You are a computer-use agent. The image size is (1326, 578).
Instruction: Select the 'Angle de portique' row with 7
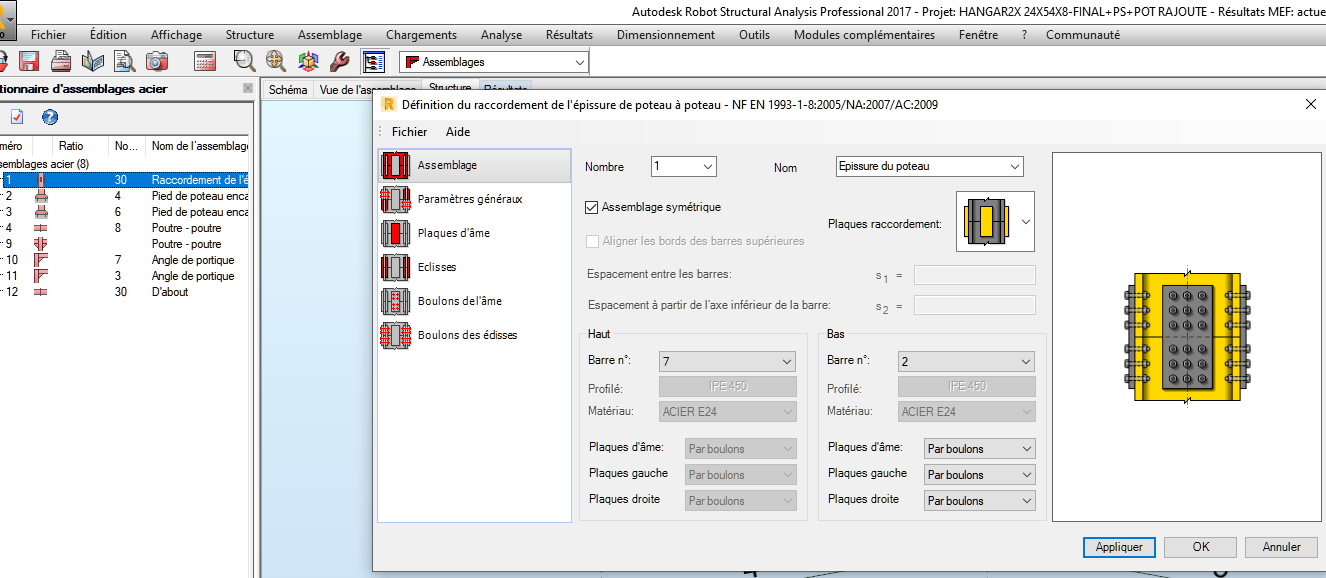tap(126, 260)
